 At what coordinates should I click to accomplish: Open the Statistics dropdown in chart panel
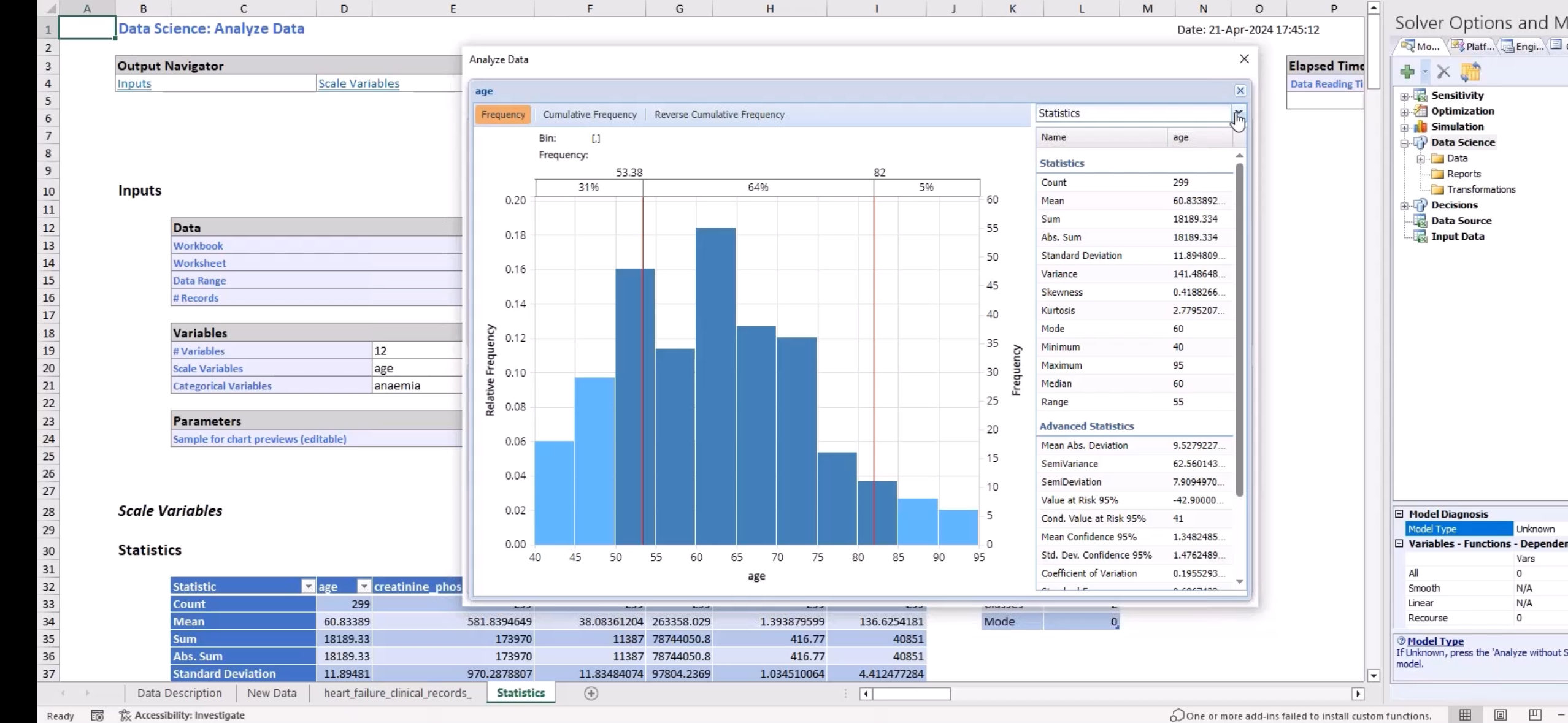[1238, 113]
